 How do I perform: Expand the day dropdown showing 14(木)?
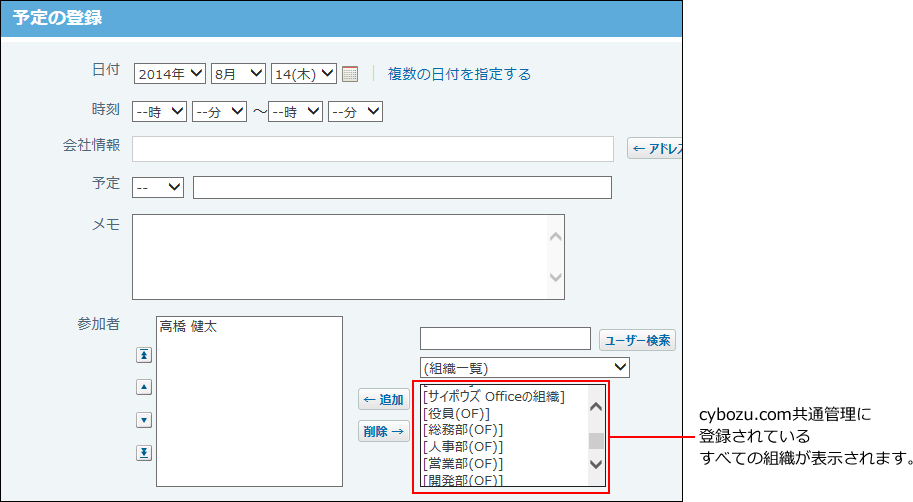coord(303,74)
